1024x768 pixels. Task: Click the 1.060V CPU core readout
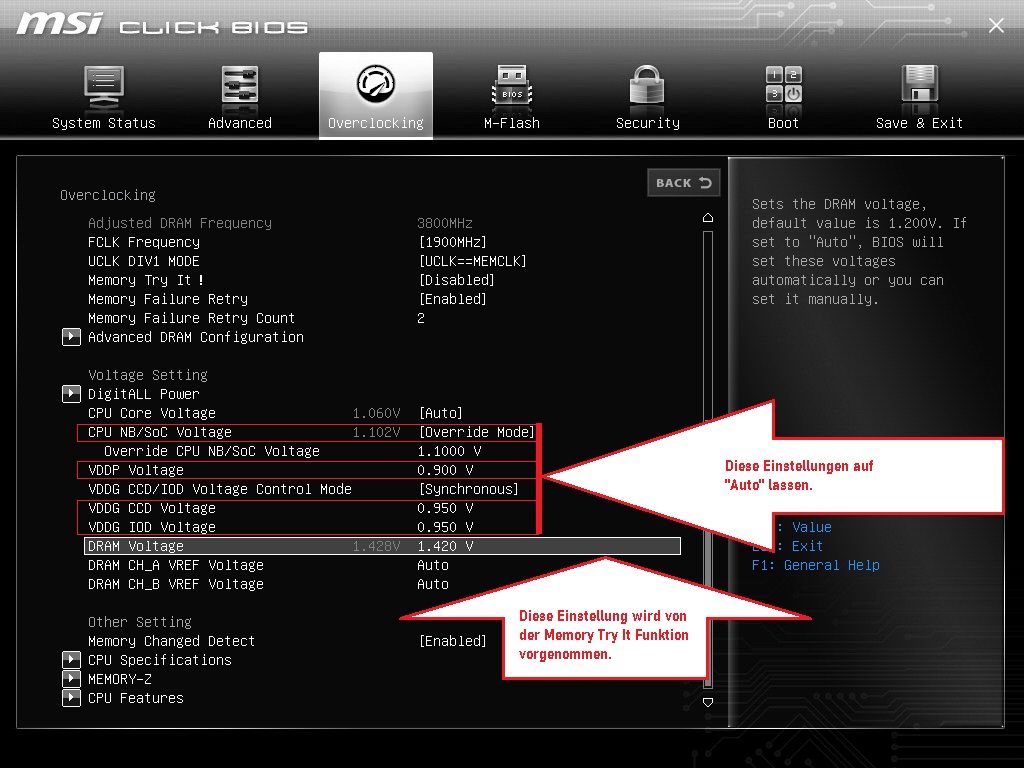coord(376,413)
